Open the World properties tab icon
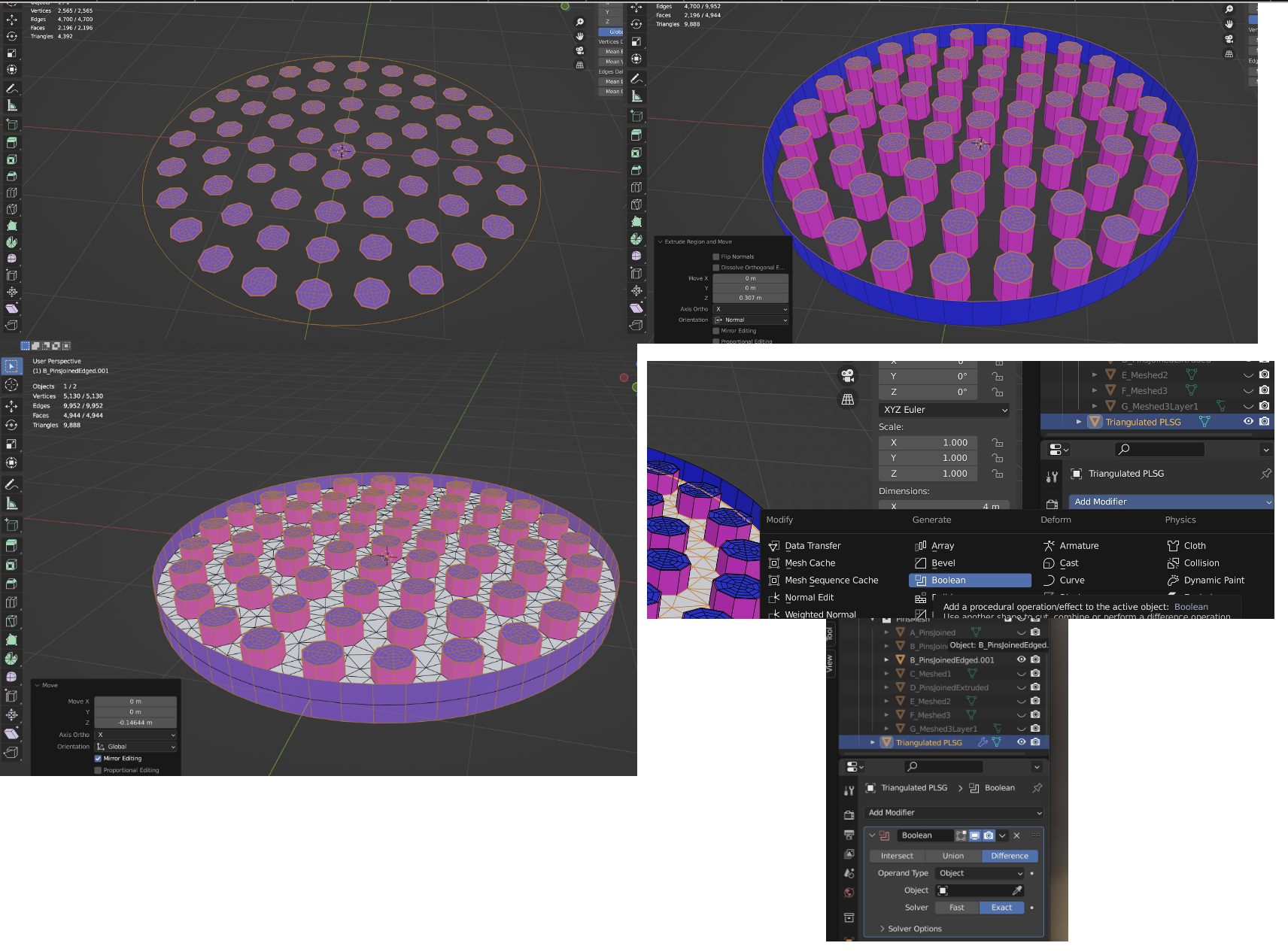This screenshot has height=952, width=1288. [849, 893]
